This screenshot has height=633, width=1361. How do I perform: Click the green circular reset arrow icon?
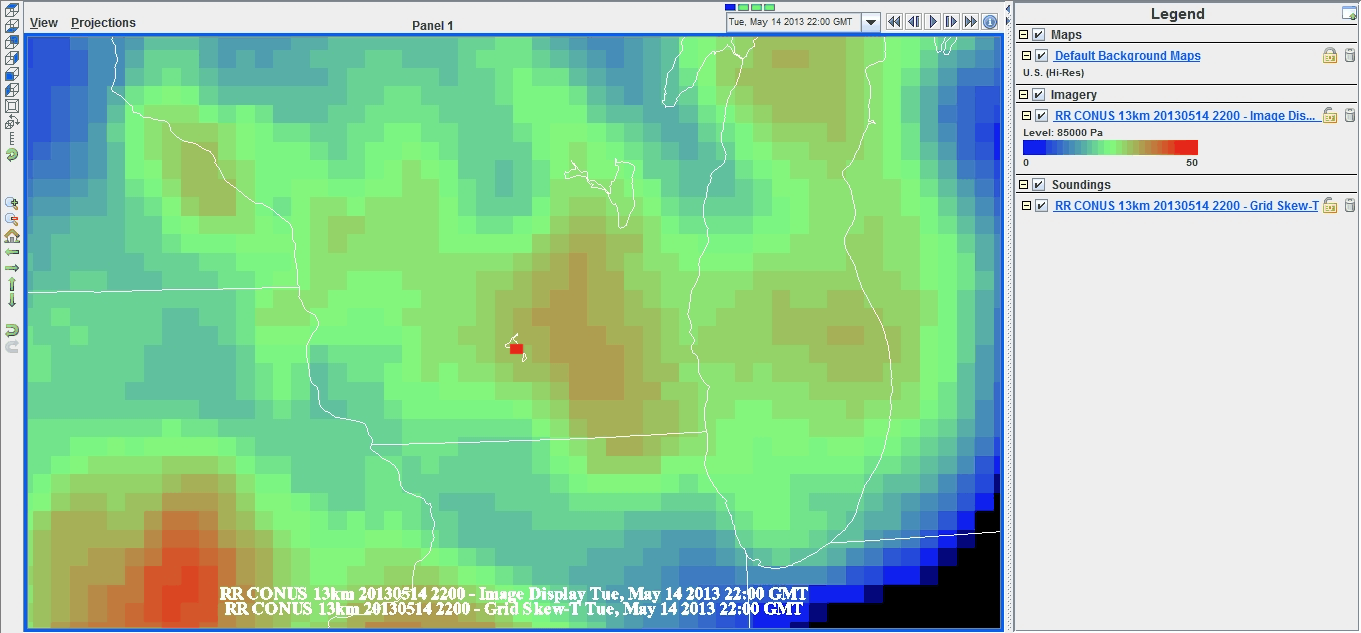click(12, 155)
